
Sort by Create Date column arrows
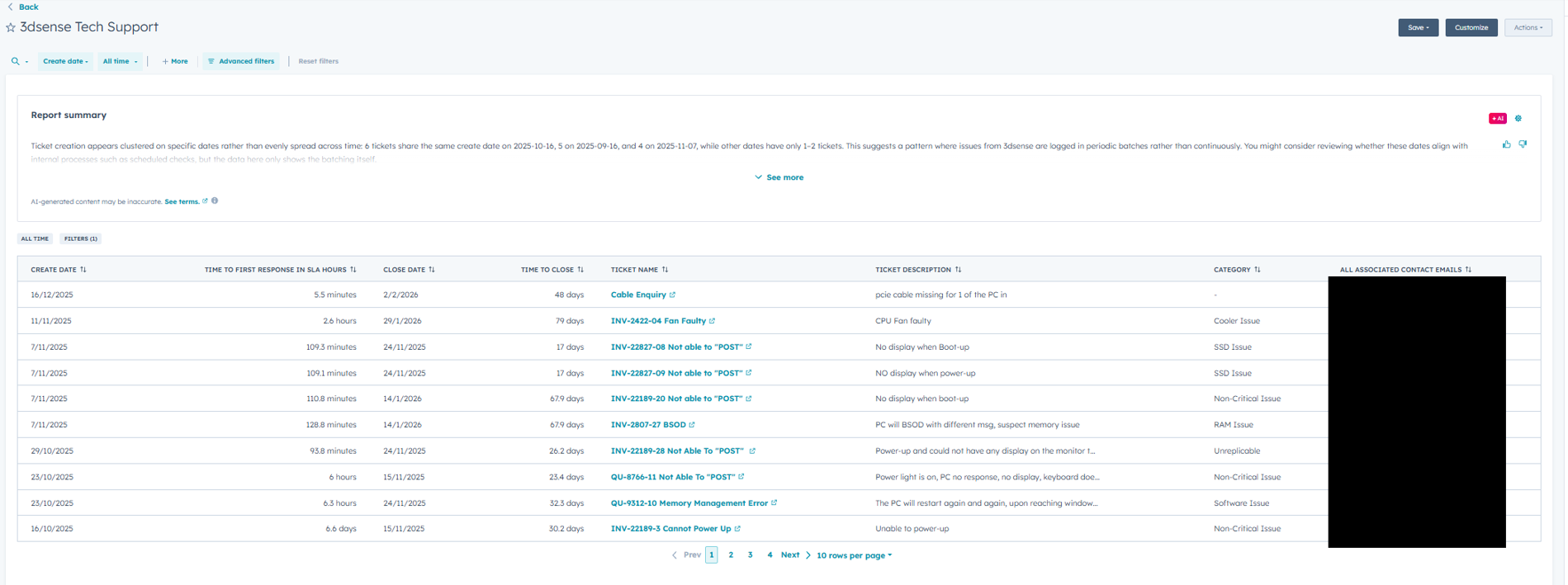tap(83, 270)
